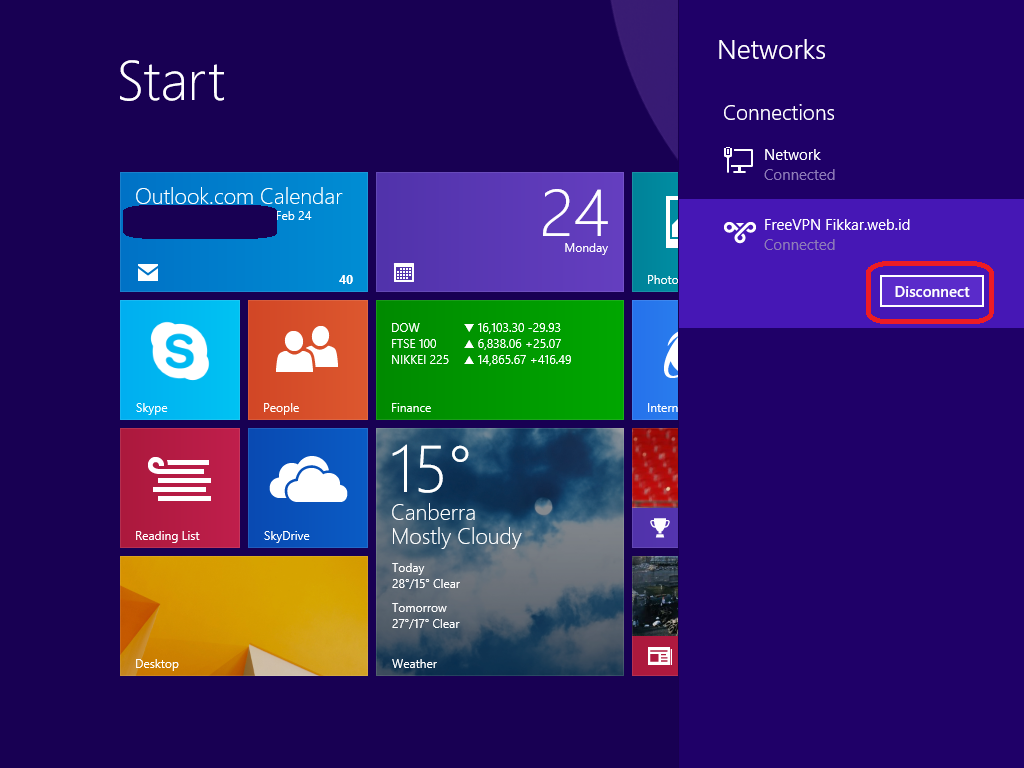
Task: Click the mail envelope icon on Outlook tile
Action: [148, 272]
